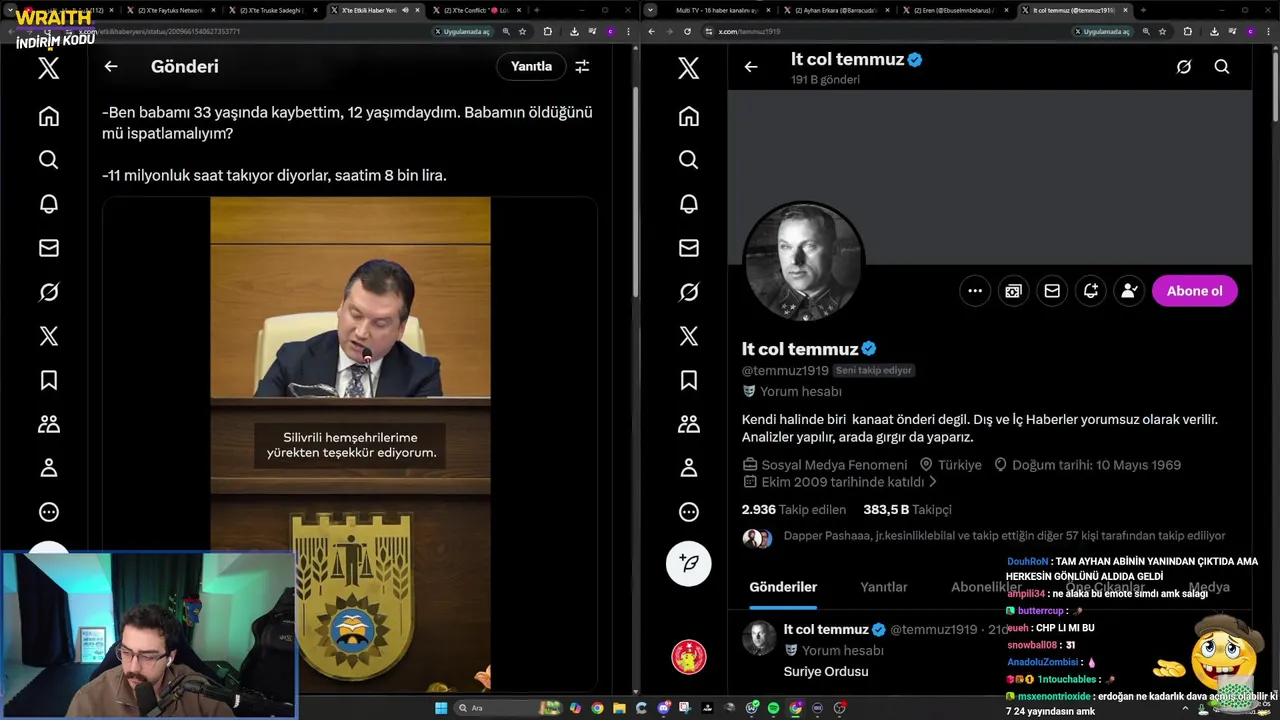Image resolution: width=1280 pixels, height=720 pixels.
Task: Message lt col temmuz via envelope button
Action: click(1052, 291)
